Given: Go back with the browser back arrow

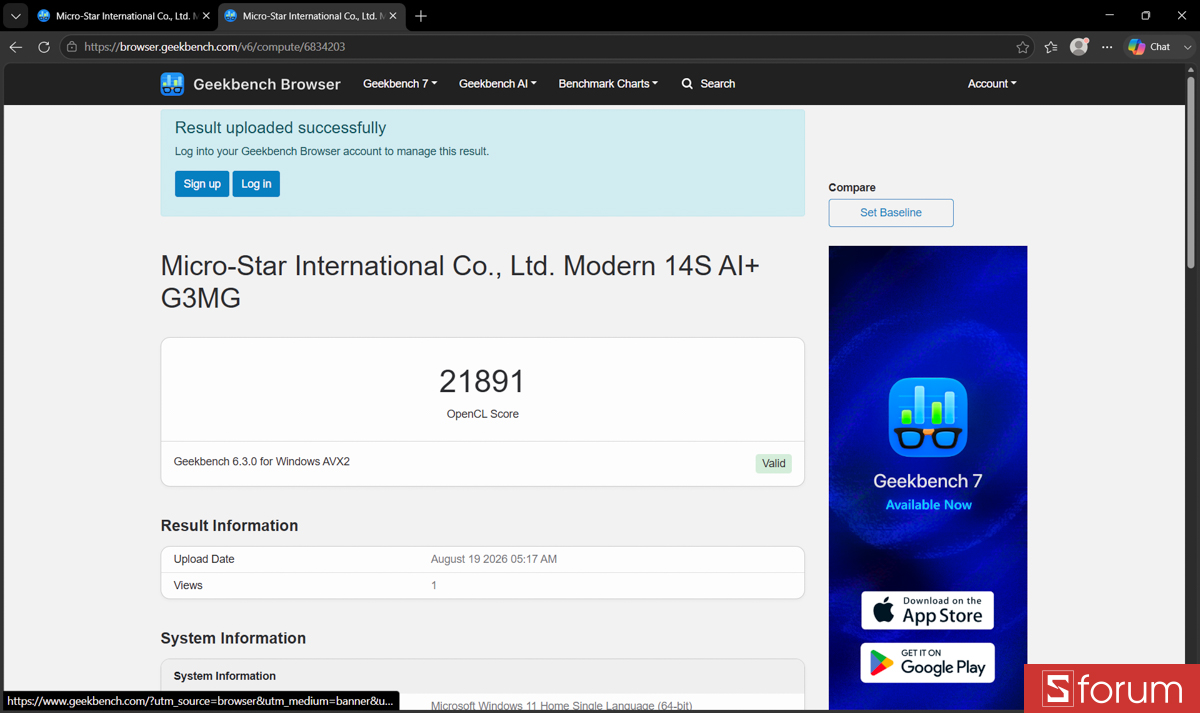Looking at the screenshot, I should tap(15, 47).
